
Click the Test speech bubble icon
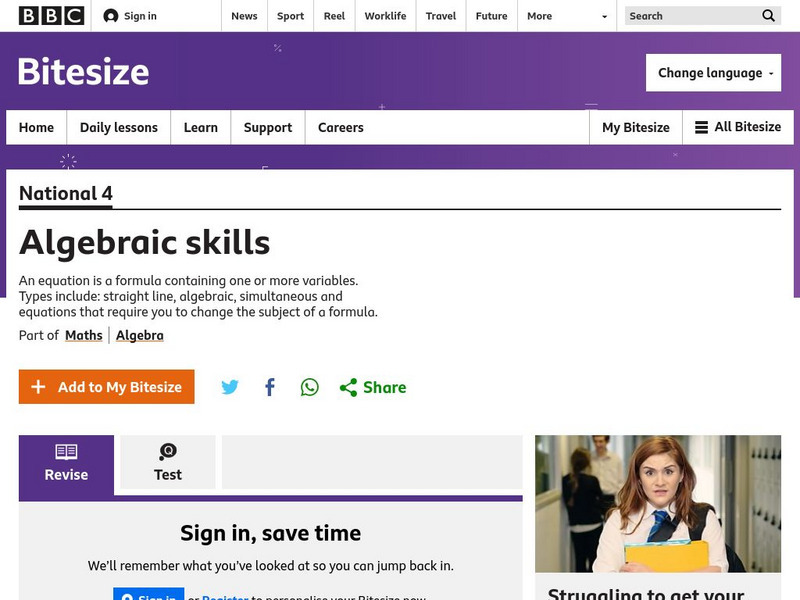tap(168, 451)
